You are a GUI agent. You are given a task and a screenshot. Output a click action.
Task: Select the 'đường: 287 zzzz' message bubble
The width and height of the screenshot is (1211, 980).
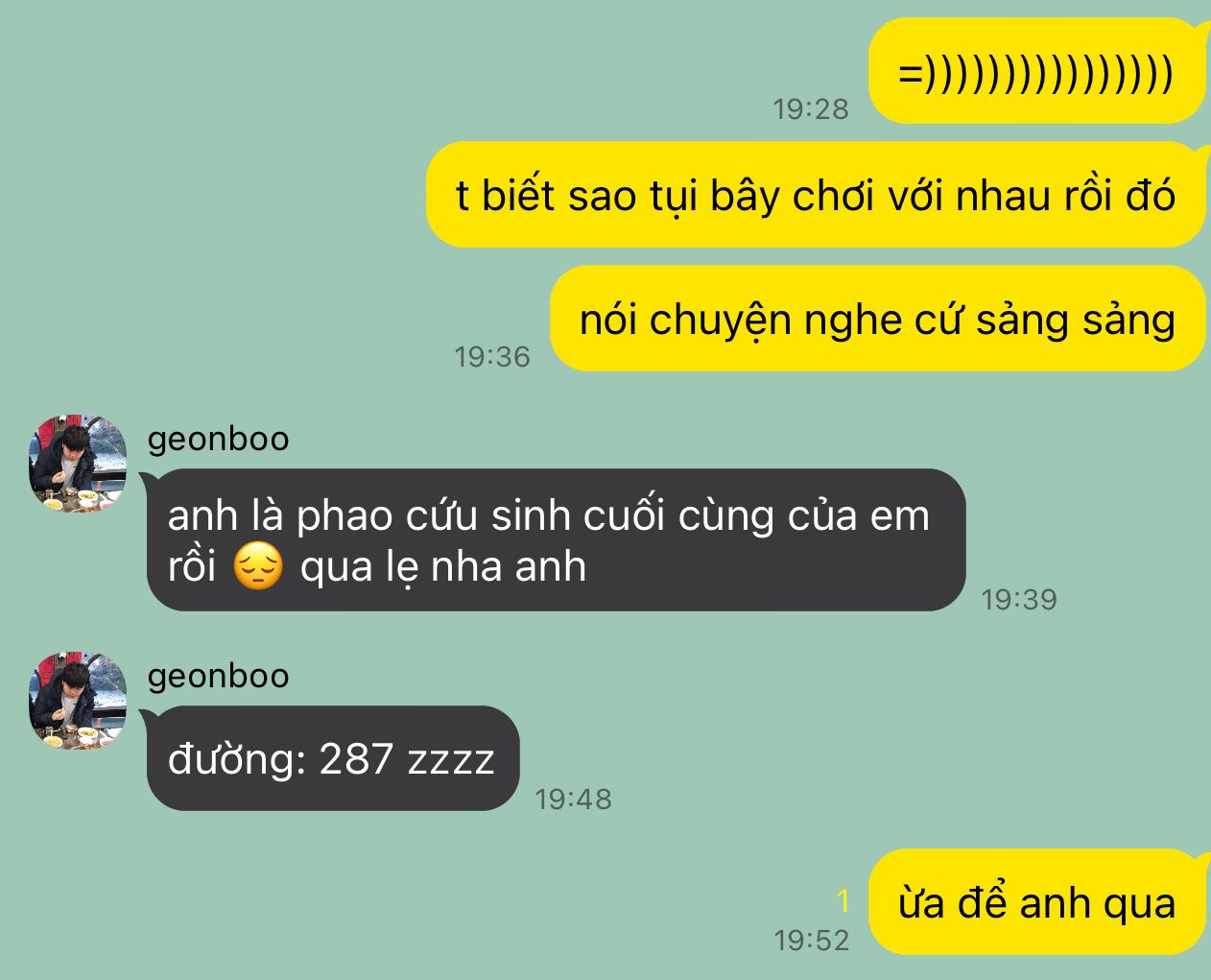click(331, 758)
